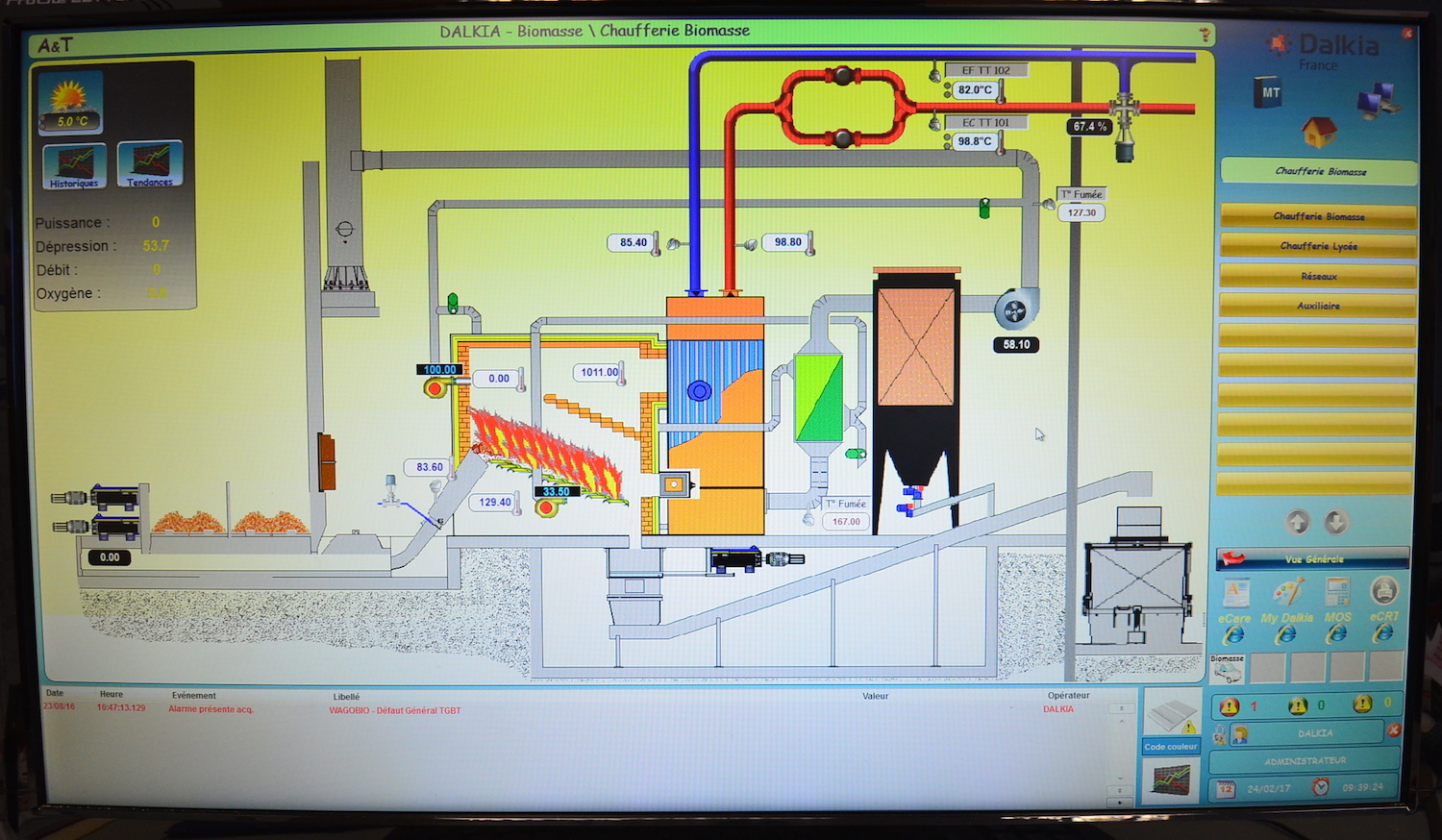The image size is (1442, 840).
Task: Click the green warning icon showing 0
Action: (1298, 706)
